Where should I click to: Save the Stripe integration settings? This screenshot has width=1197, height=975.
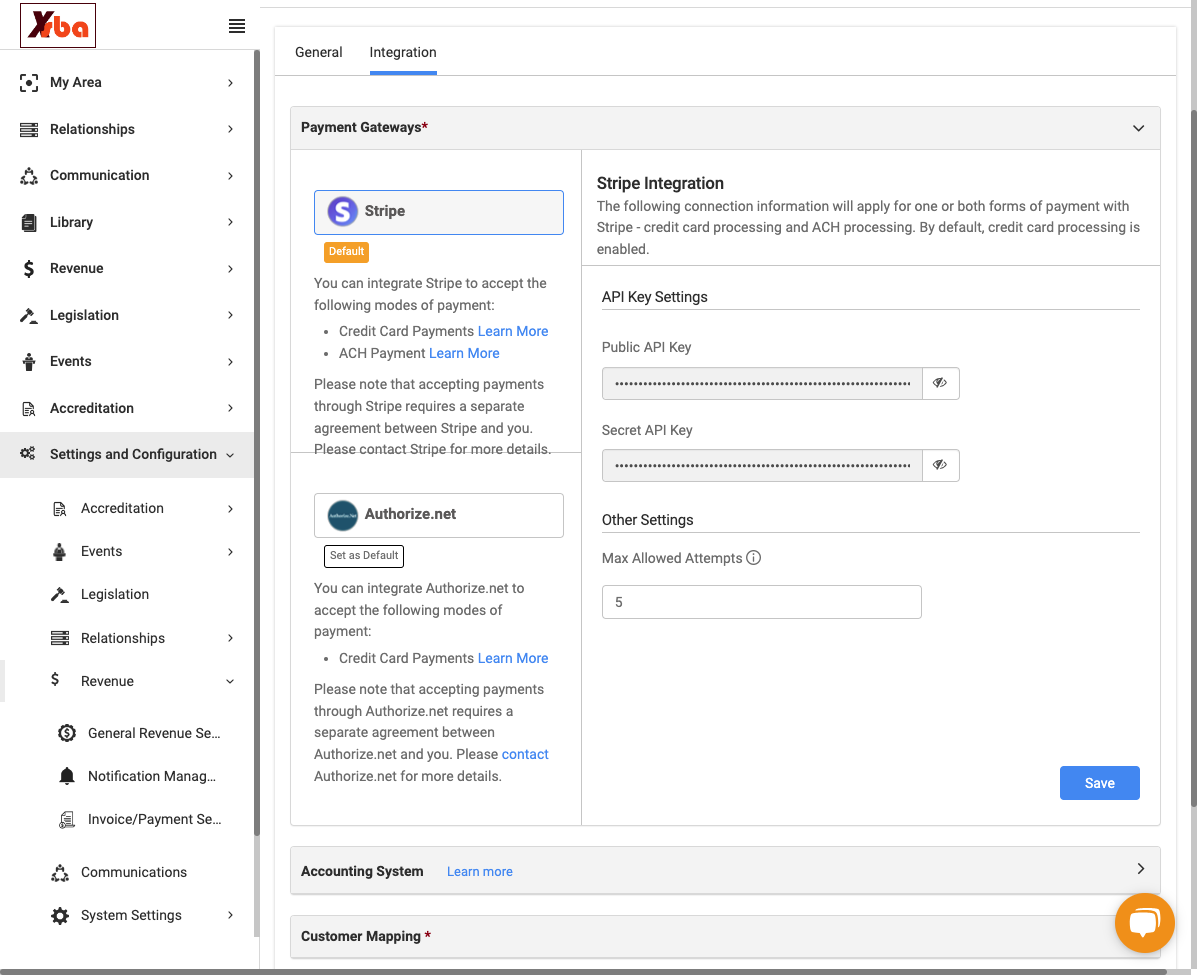coord(1099,783)
